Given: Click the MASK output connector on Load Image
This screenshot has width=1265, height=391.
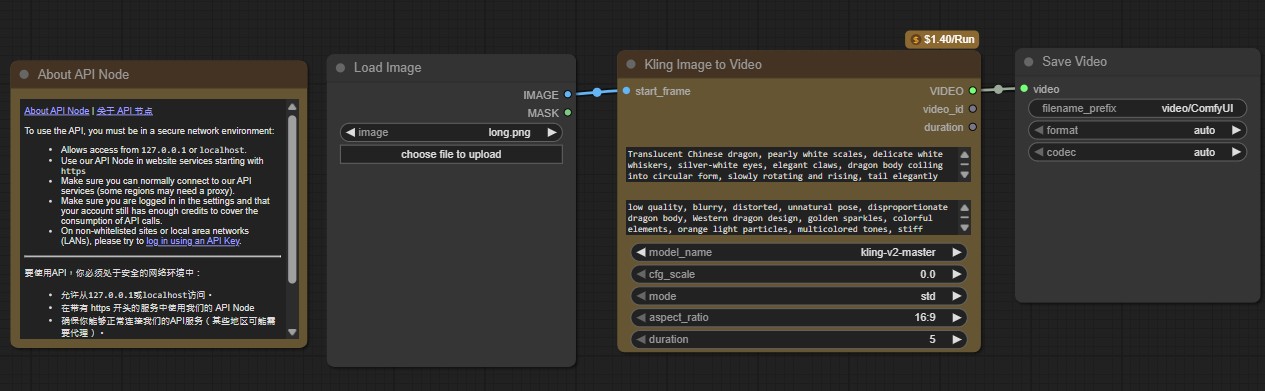Looking at the screenshot, I should tap(568, 113).
